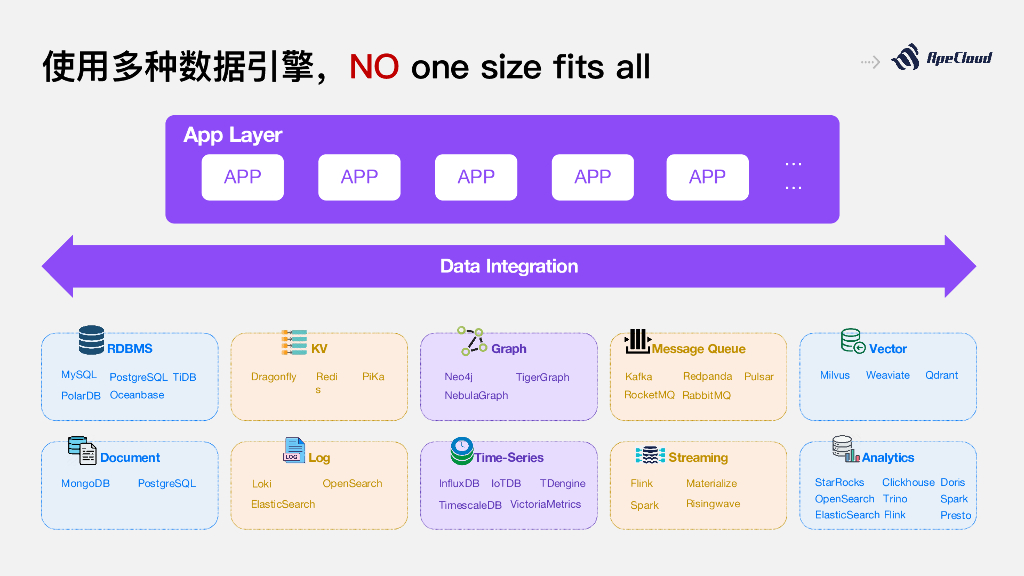
Task: Click Risingwave in the Streaming box
Action: tap(712, 504)
